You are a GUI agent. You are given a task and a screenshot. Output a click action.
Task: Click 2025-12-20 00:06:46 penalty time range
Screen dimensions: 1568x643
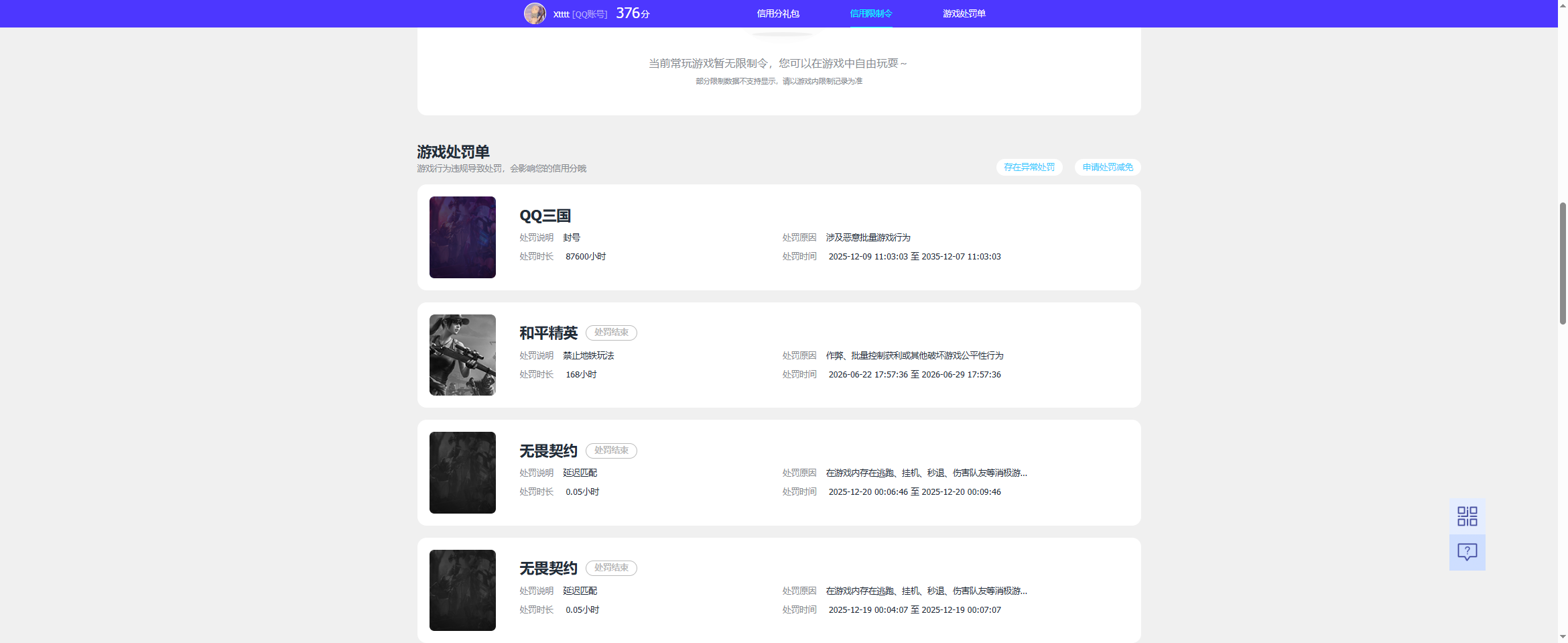[x=915, y=491]
